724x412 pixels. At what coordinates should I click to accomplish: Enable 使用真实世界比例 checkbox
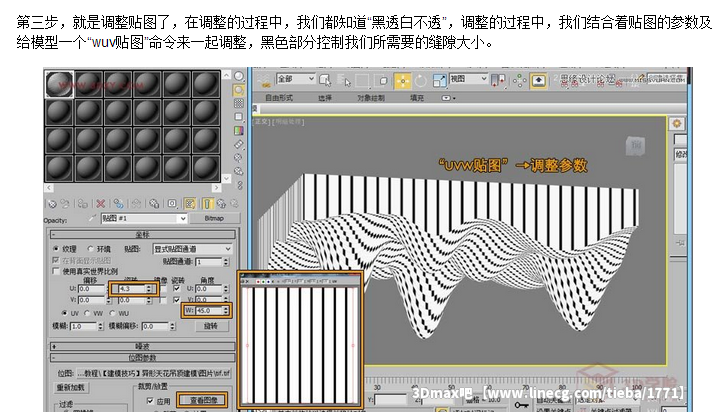pyautogui.click(x=57, y=271)
